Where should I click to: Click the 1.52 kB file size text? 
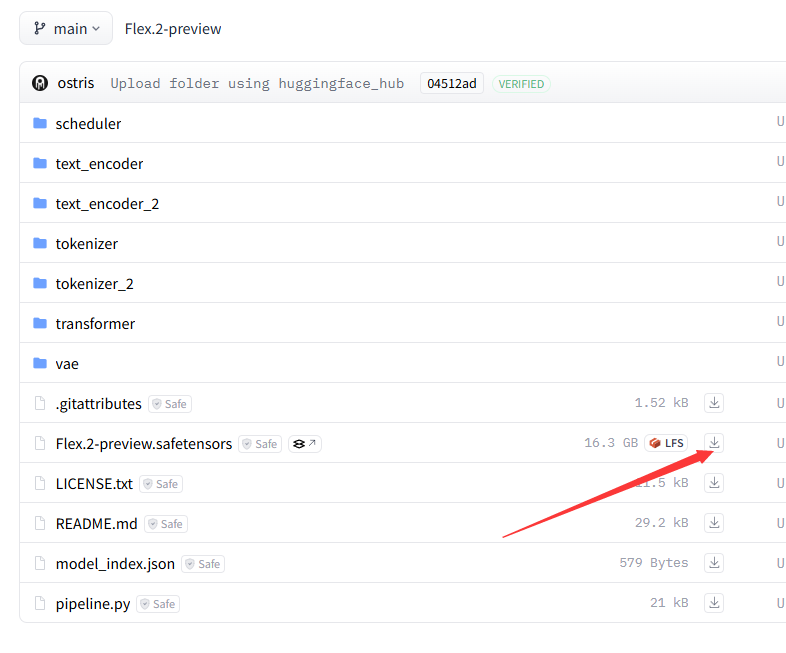(x=662, y=403)
